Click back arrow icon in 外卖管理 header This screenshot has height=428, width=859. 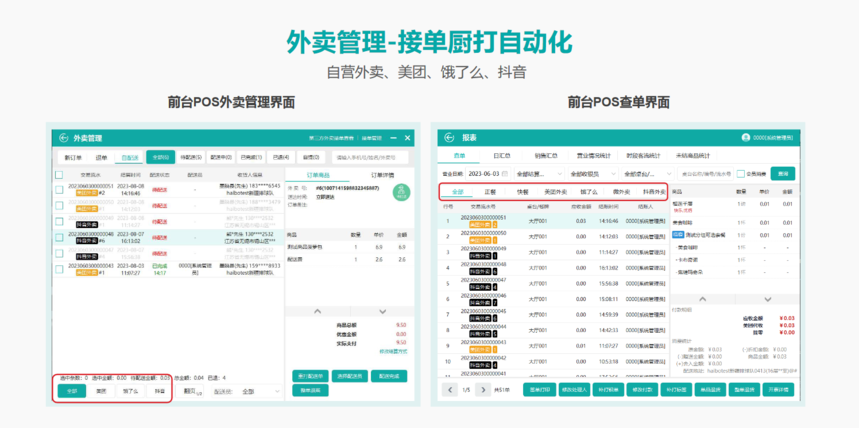pyautogui.click(x=64, y=138)
